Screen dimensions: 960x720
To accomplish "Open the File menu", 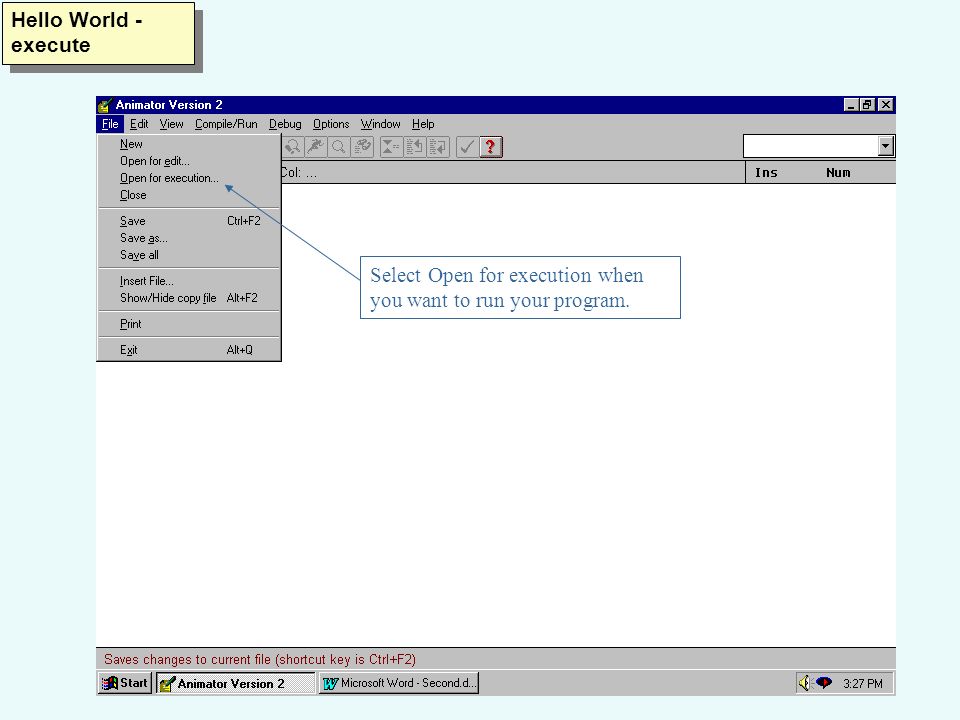I will point(110,124).
